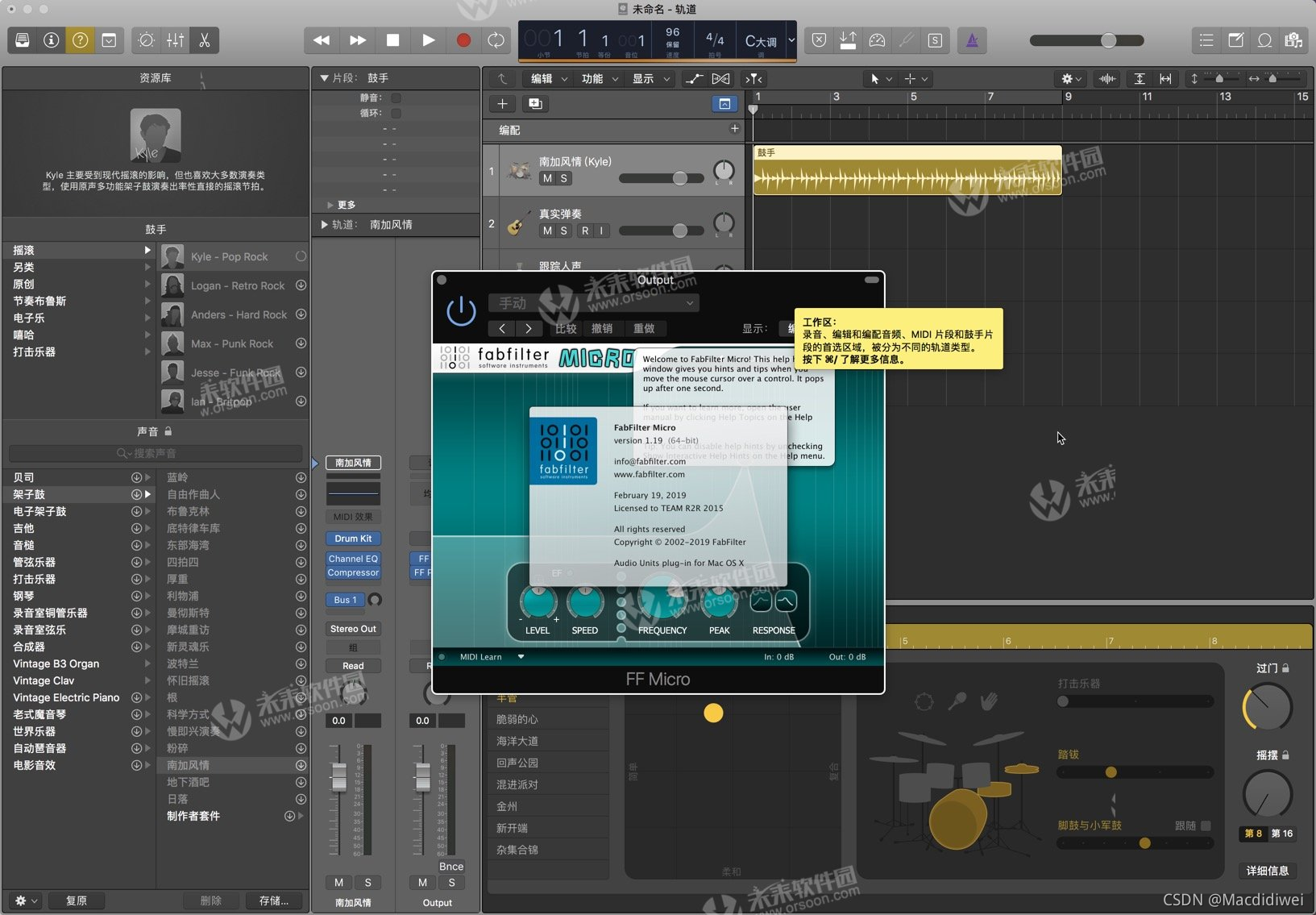Click the track area up-arrow back icon
Viewport: 1316px width, 915px height.
(x=502, y=78)
